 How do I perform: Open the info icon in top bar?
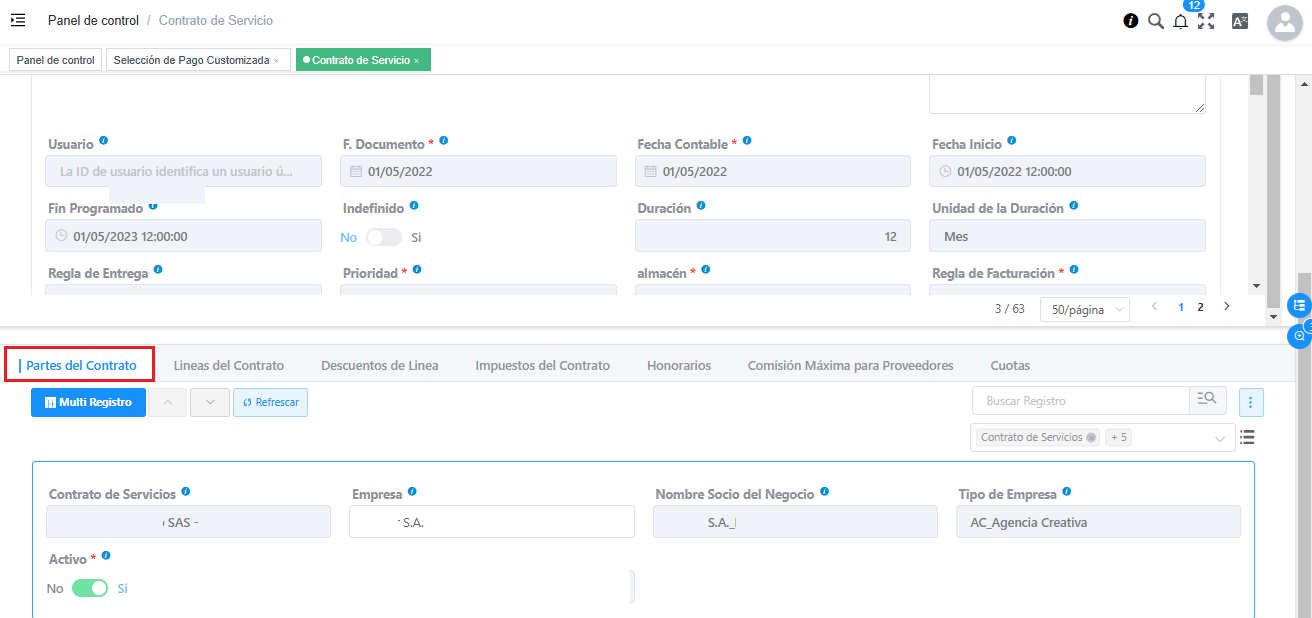pos(1131,21)
